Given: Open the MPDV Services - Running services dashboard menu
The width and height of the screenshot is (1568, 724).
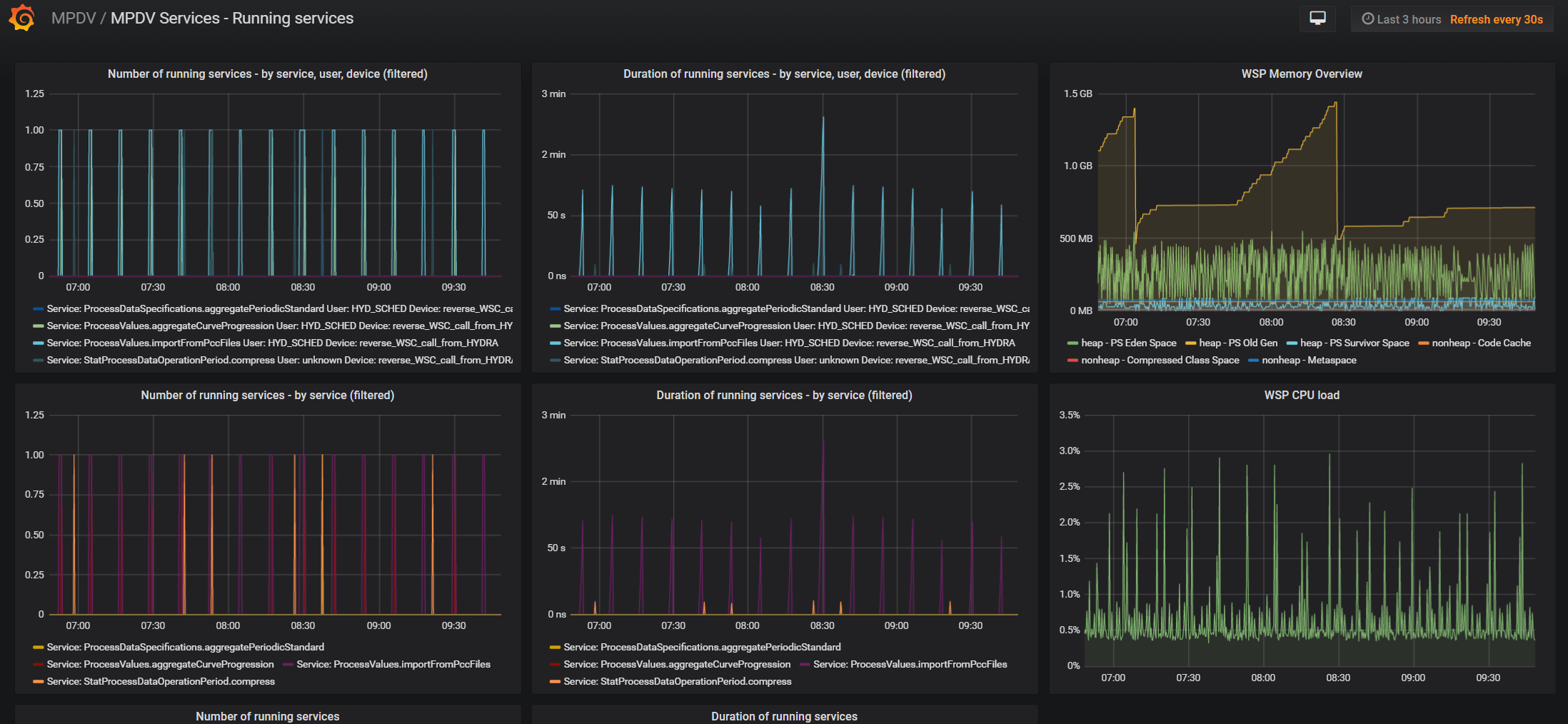Looking at the screenshot, I should (232, 19).
